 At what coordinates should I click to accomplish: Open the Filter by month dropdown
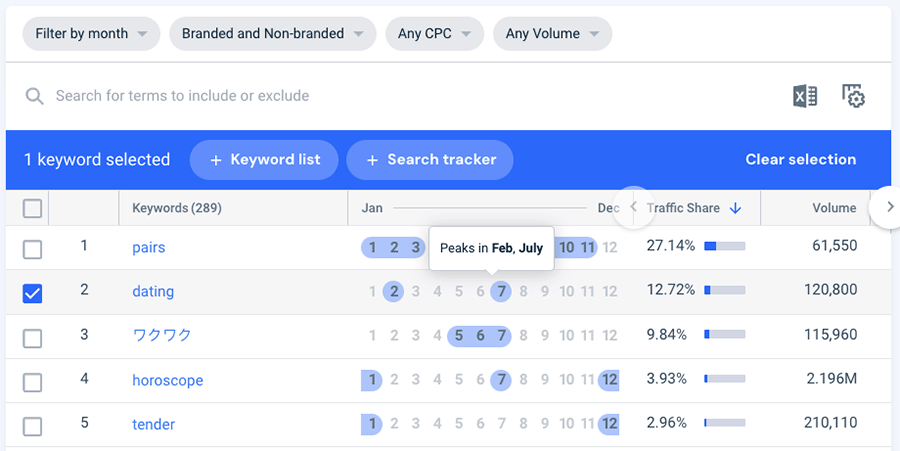coord(91,34)
